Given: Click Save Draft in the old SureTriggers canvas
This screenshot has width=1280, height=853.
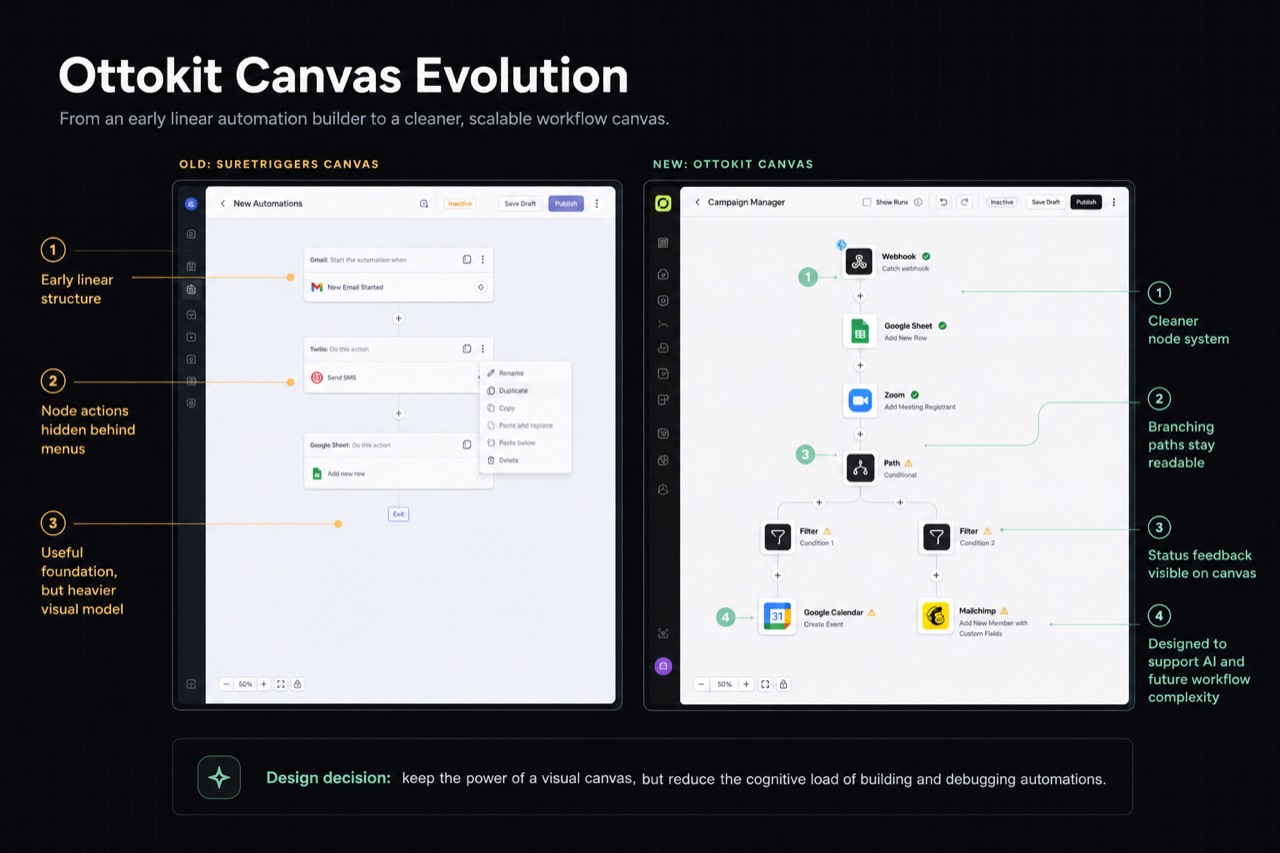Looking at the screenshot, I should (520, 204).
